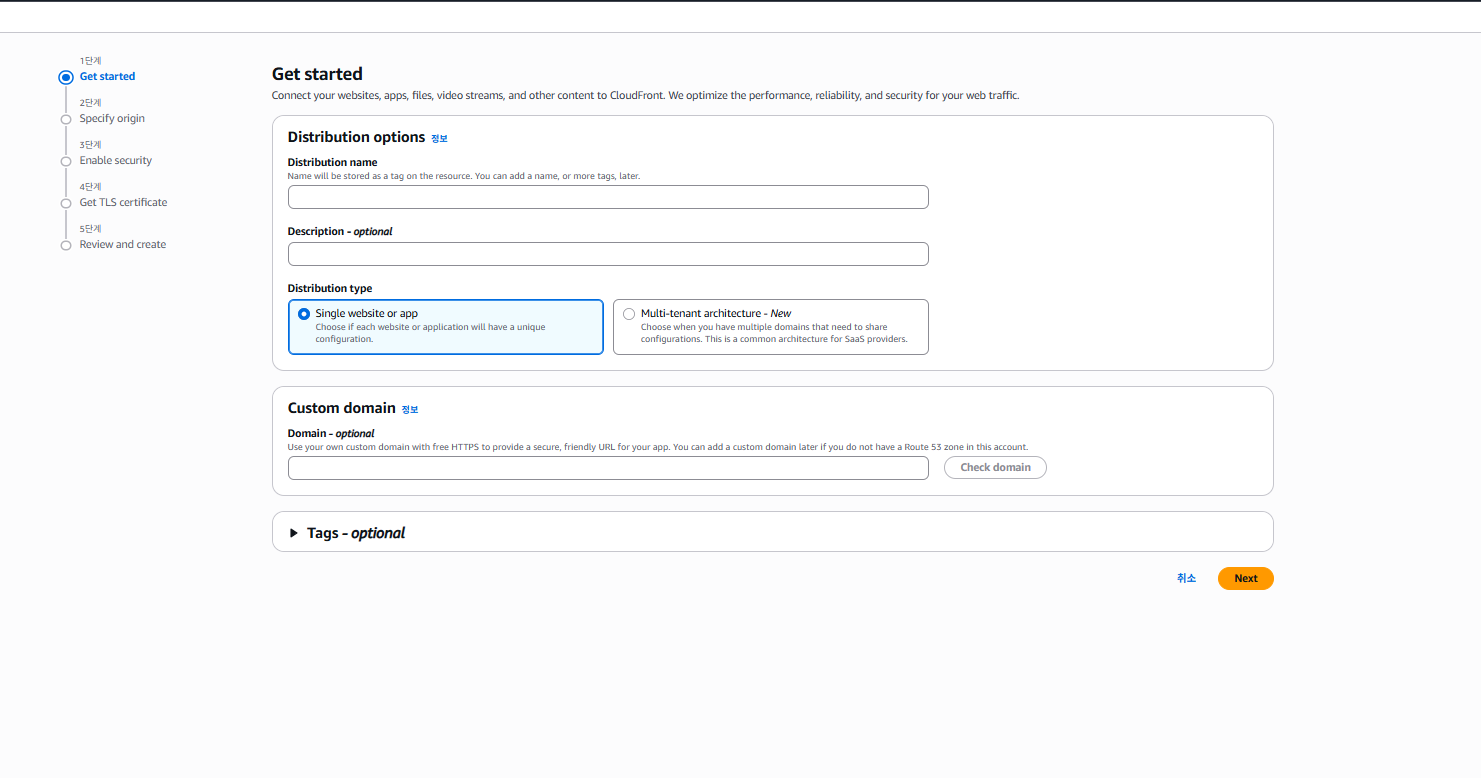1481x778 pixels.
Task: Click the Check domain button
Action: point(995,468)
